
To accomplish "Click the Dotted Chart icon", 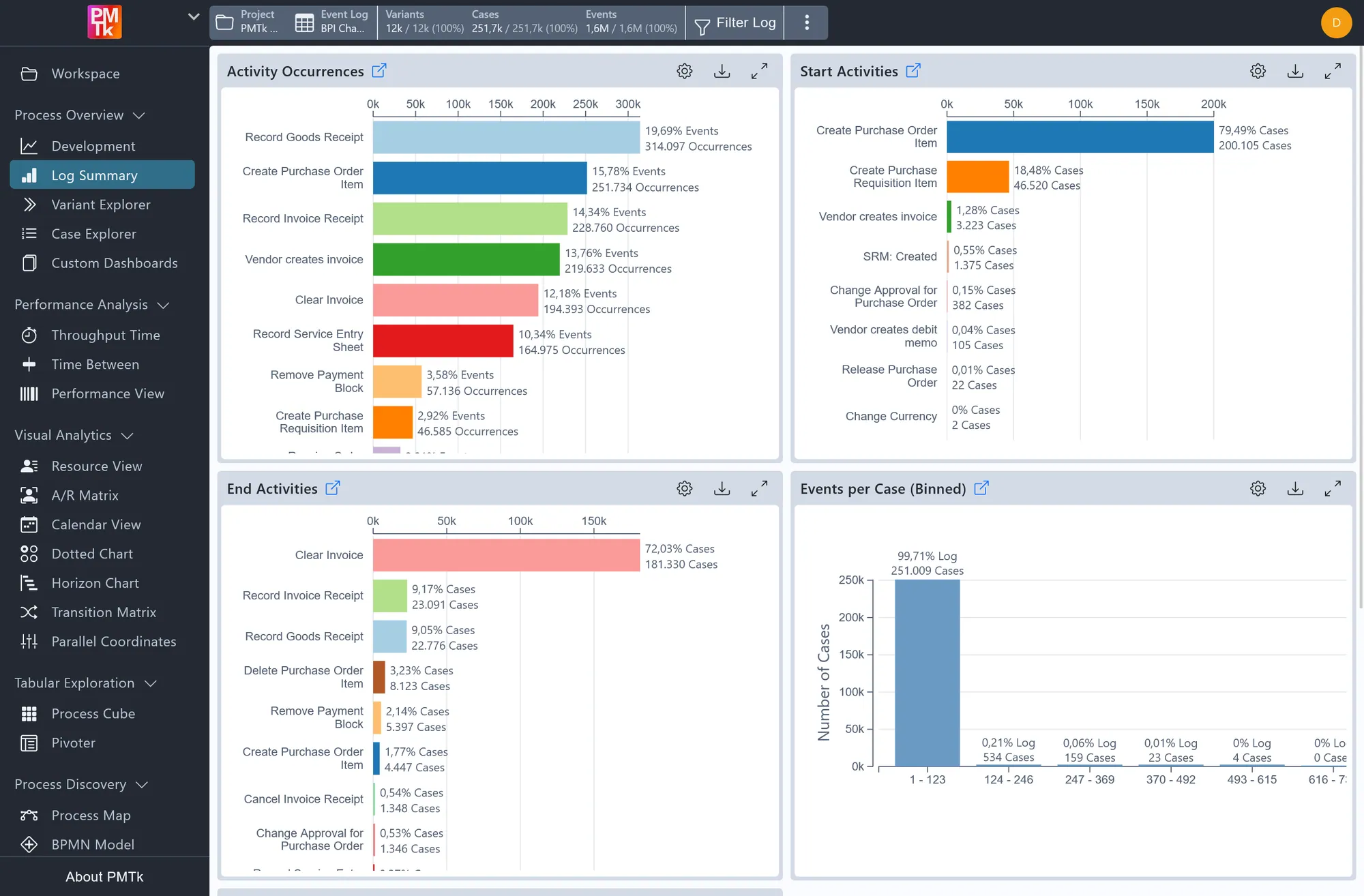I will (29, 553).
